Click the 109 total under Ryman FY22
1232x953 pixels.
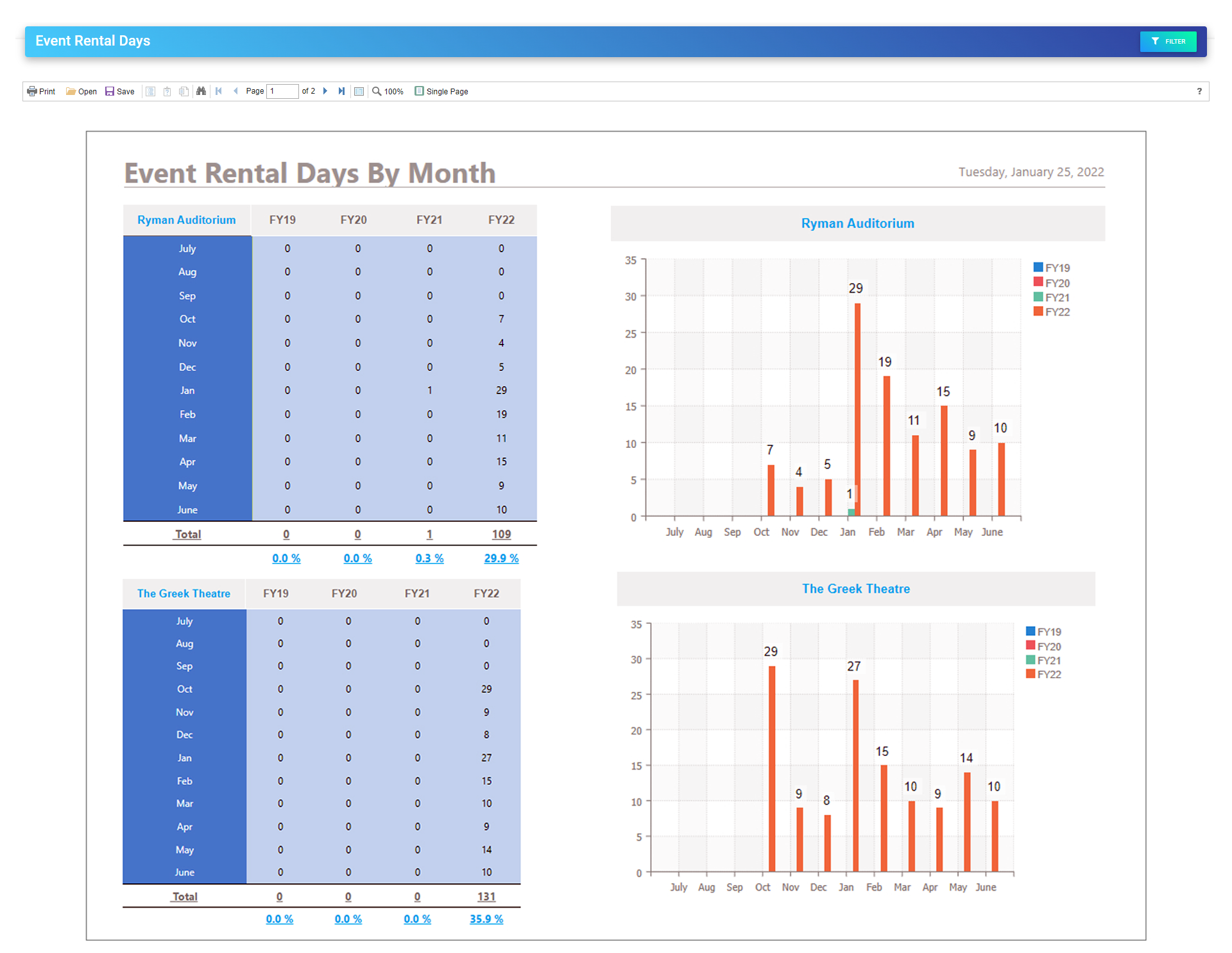coord(501,534)
